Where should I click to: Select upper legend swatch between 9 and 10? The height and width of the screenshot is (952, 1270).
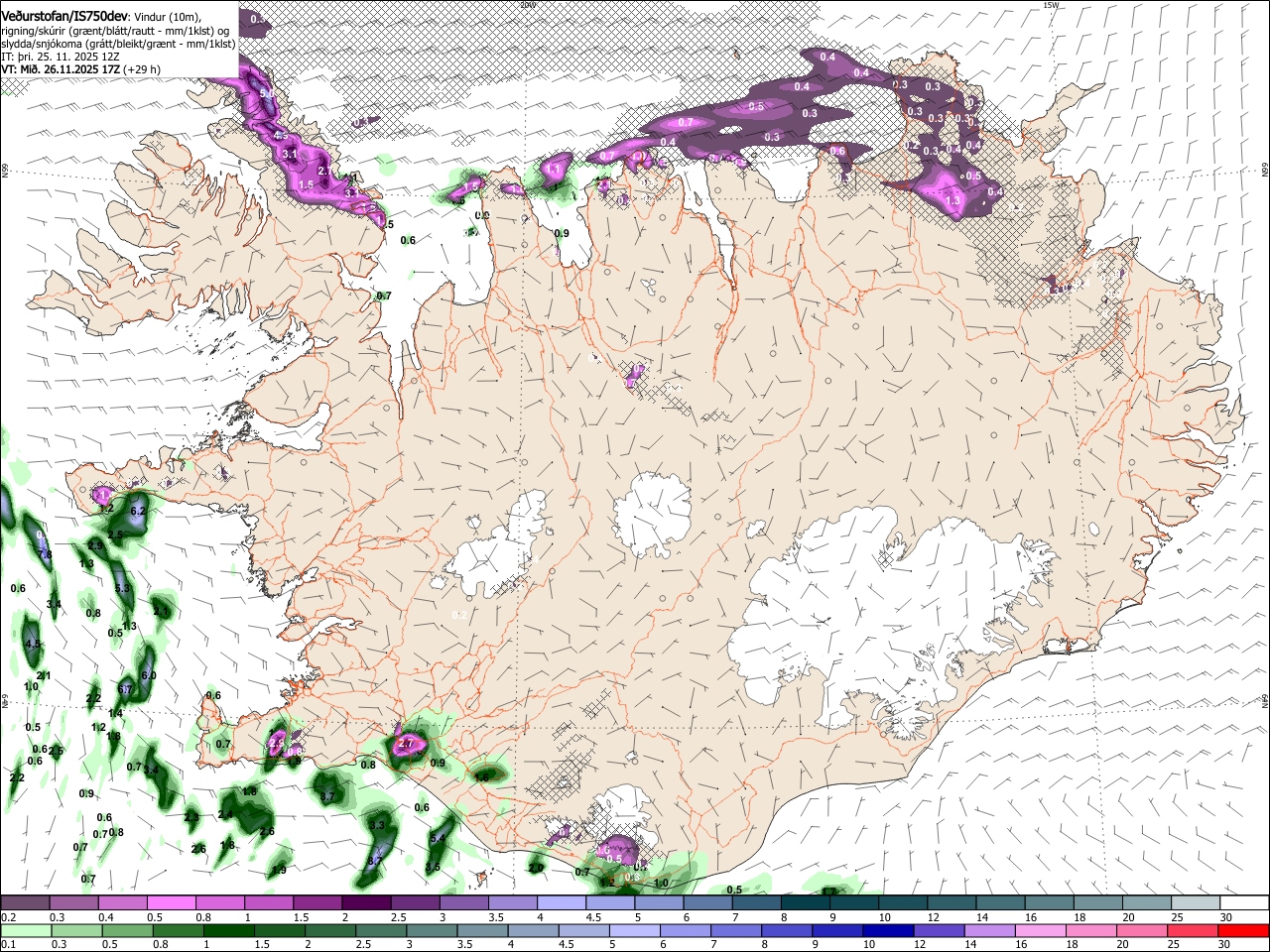tap(854, 903)
